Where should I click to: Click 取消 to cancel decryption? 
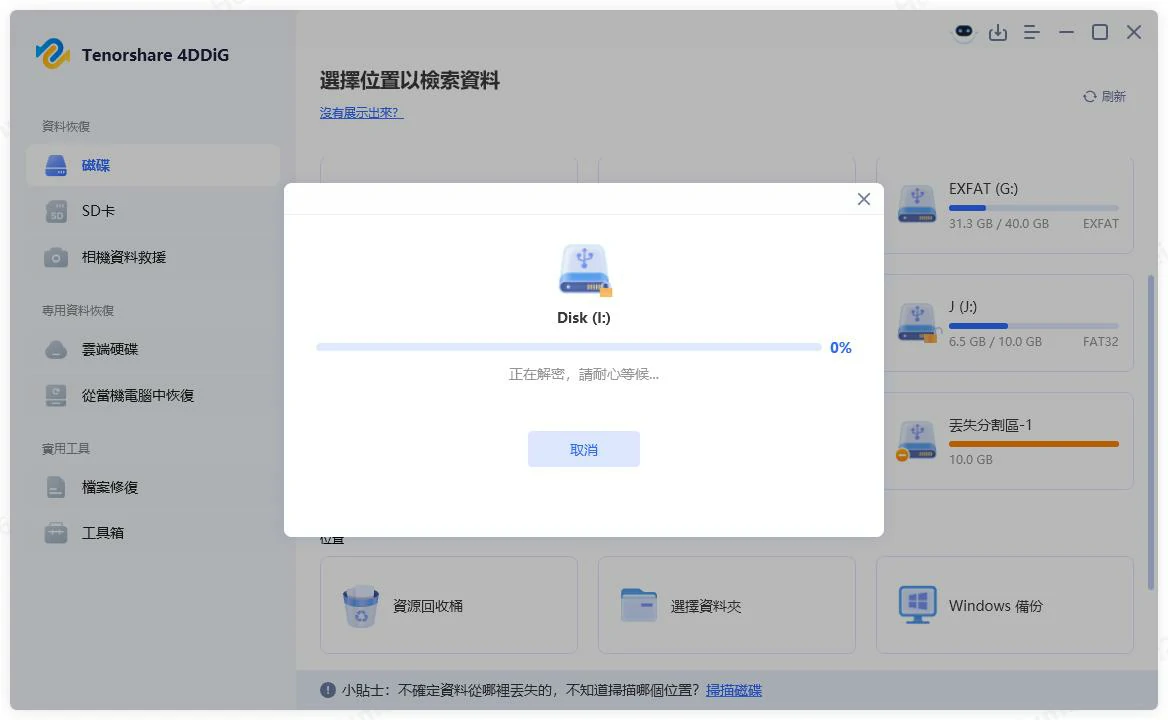point(583,449)
